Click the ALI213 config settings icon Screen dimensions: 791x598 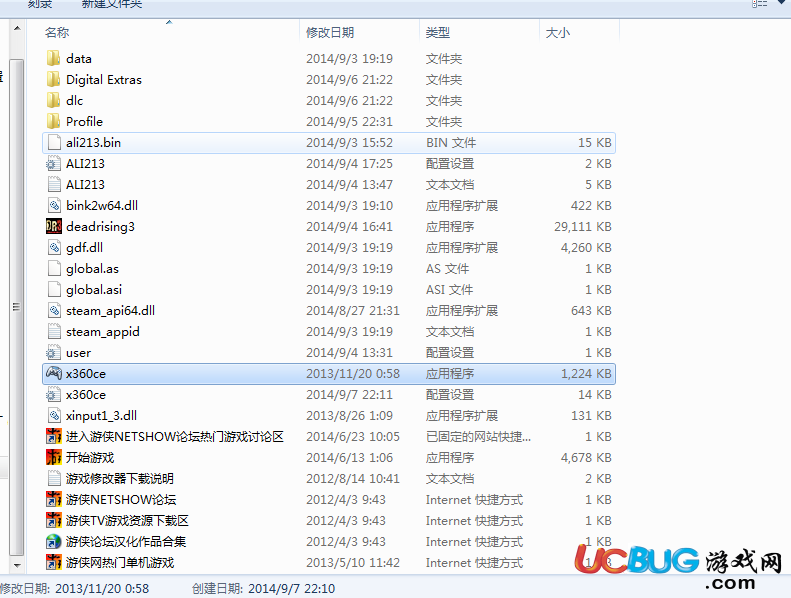(53, 164)
